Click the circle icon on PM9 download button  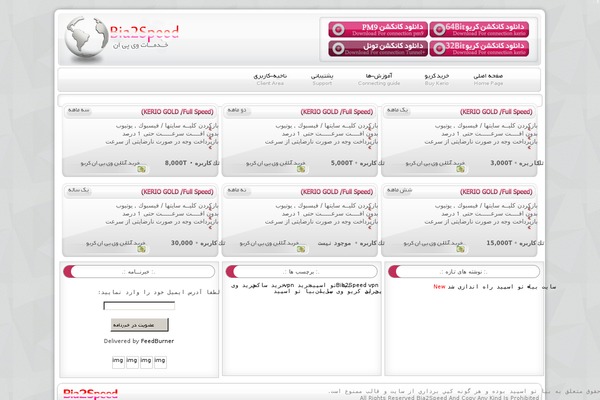pos(338,29)
